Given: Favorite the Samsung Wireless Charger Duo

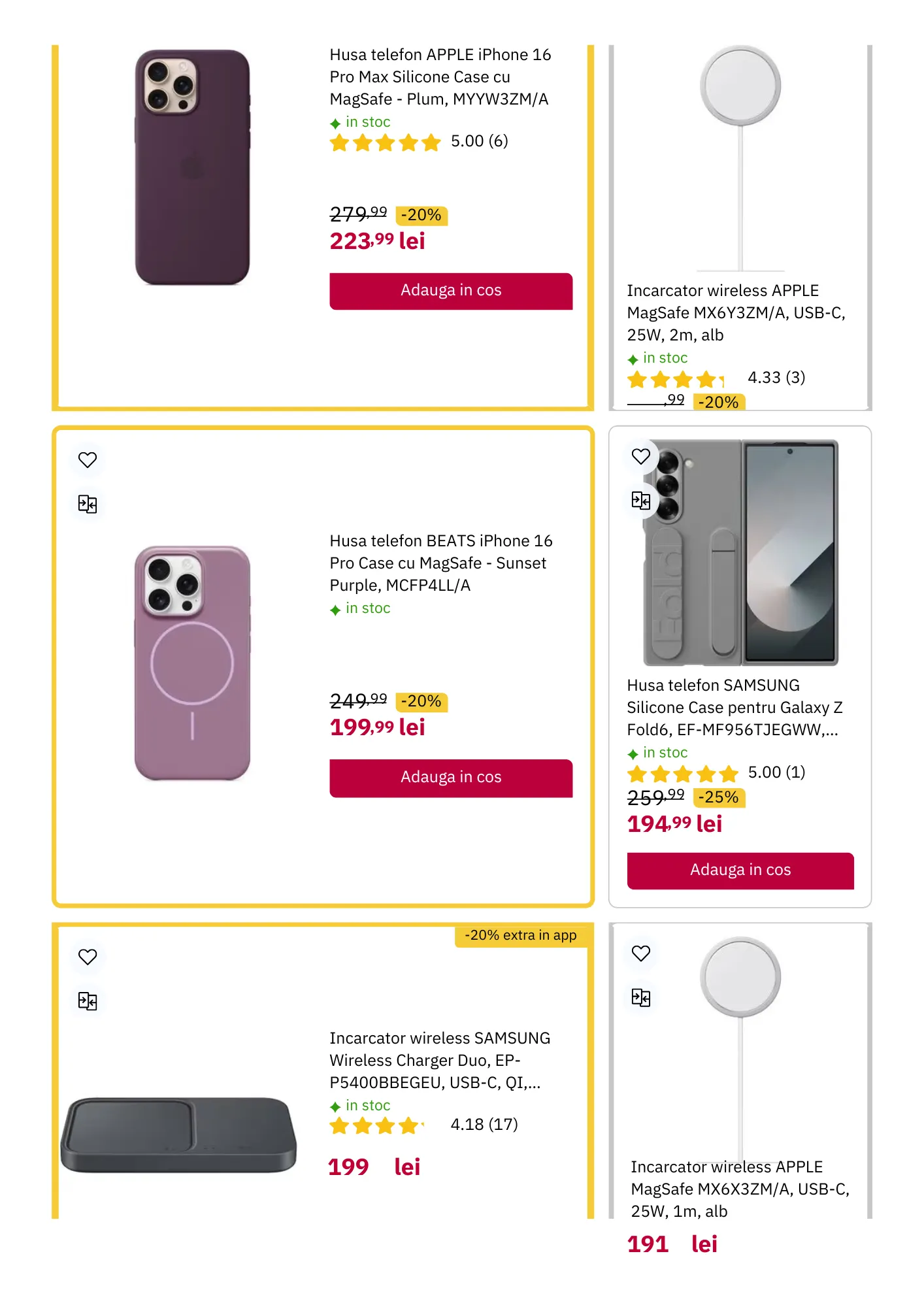Looking at the screenshot, I should pos(88,957).
